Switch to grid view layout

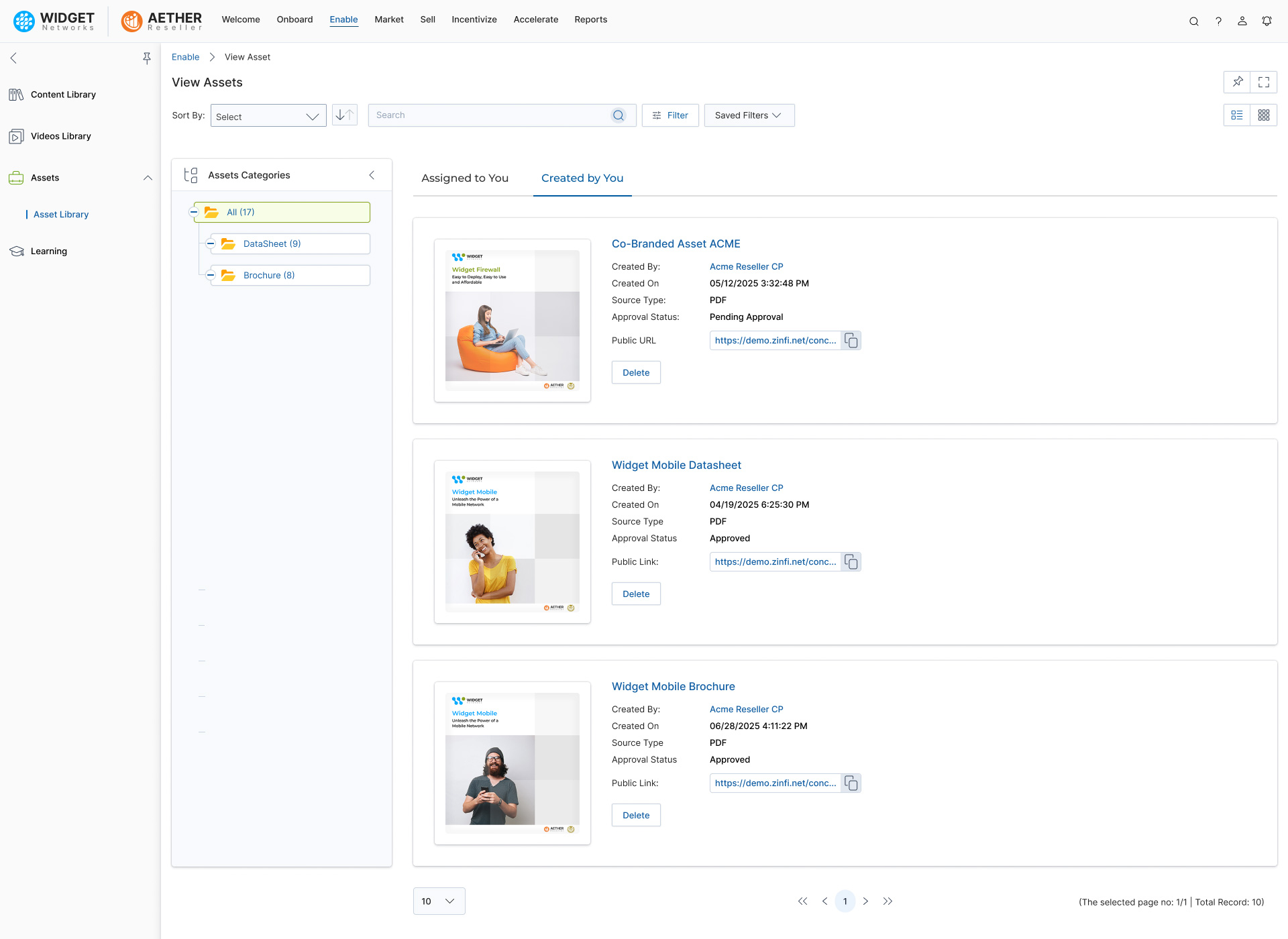pos(1264,115)
